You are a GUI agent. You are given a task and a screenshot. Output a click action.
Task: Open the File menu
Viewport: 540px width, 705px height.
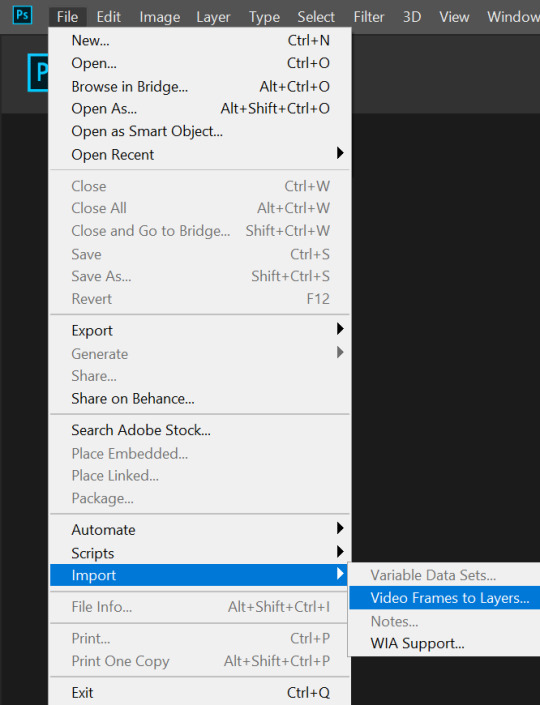coord(67,17)
